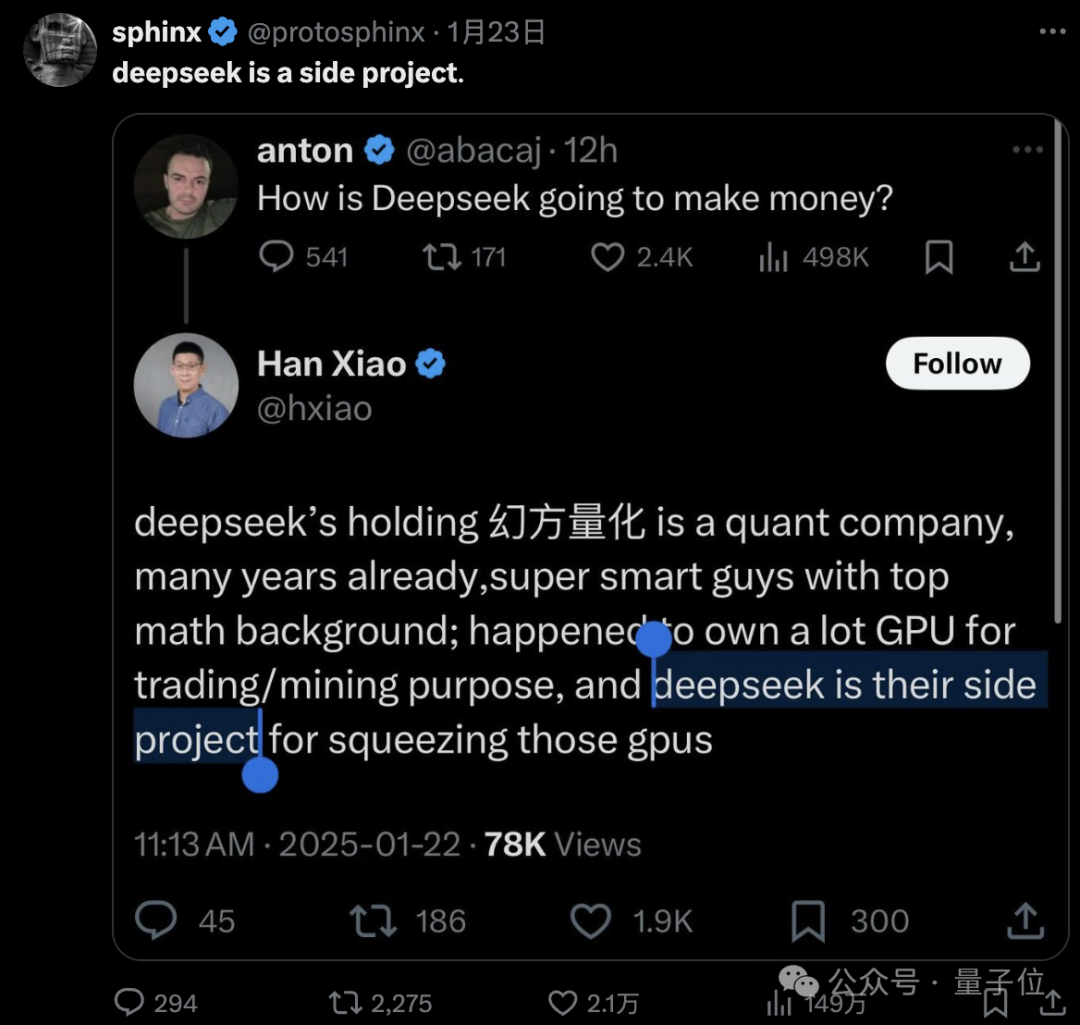Reply to anton's tweet
The width and height of the screenshot is (1080, 1025).
[277, 257]
